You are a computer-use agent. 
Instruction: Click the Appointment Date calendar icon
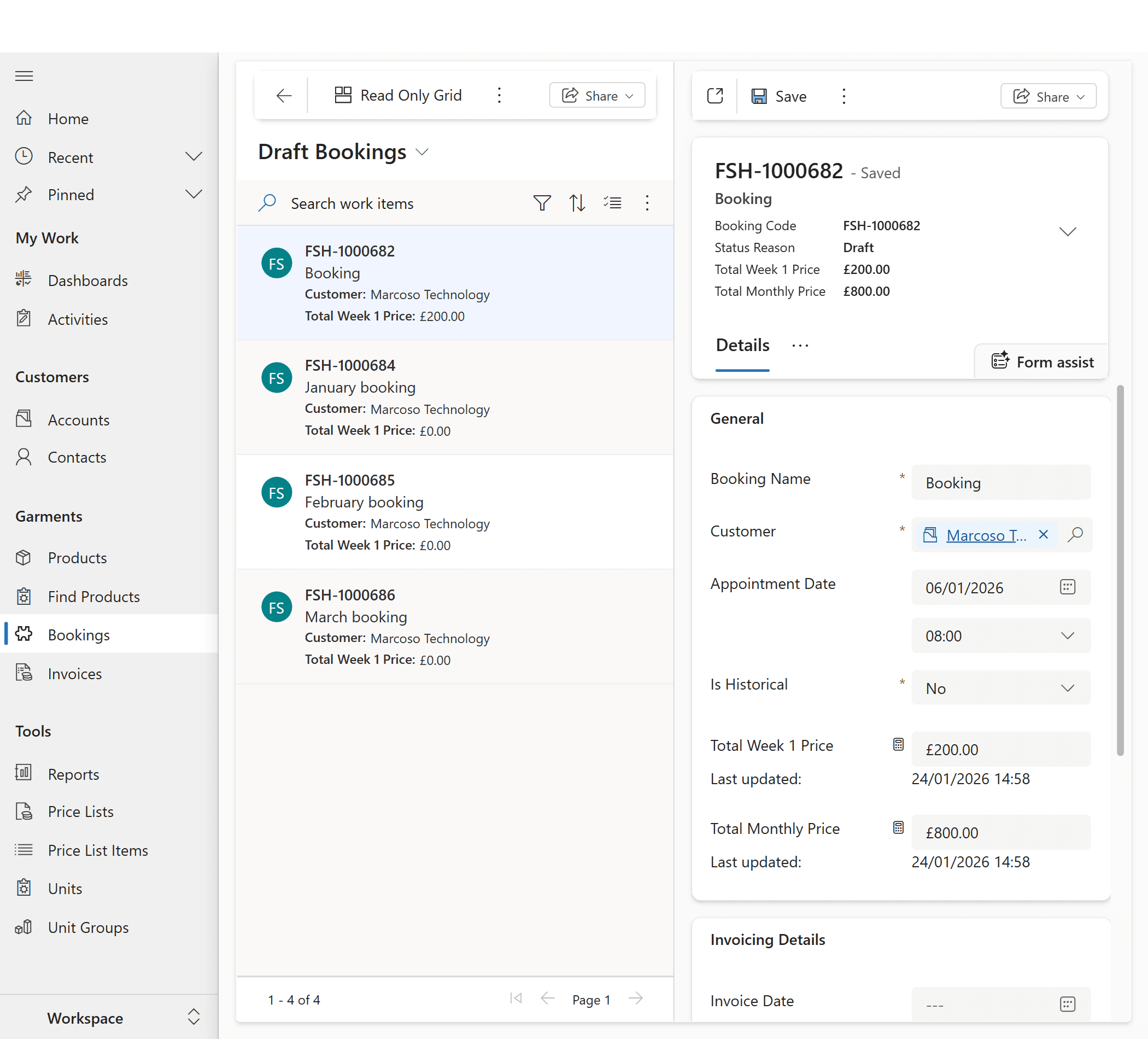tap(1067, 587)
